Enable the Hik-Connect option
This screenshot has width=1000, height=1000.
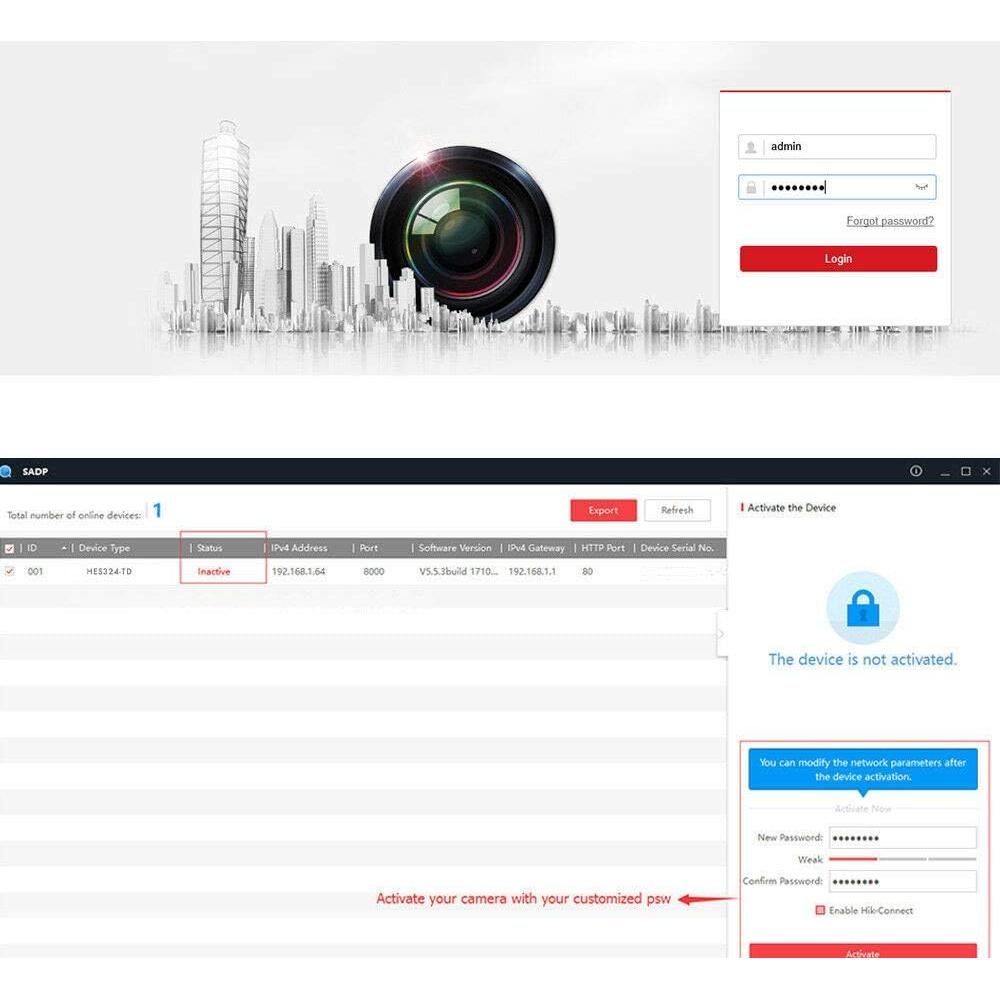tap(818, 910)
